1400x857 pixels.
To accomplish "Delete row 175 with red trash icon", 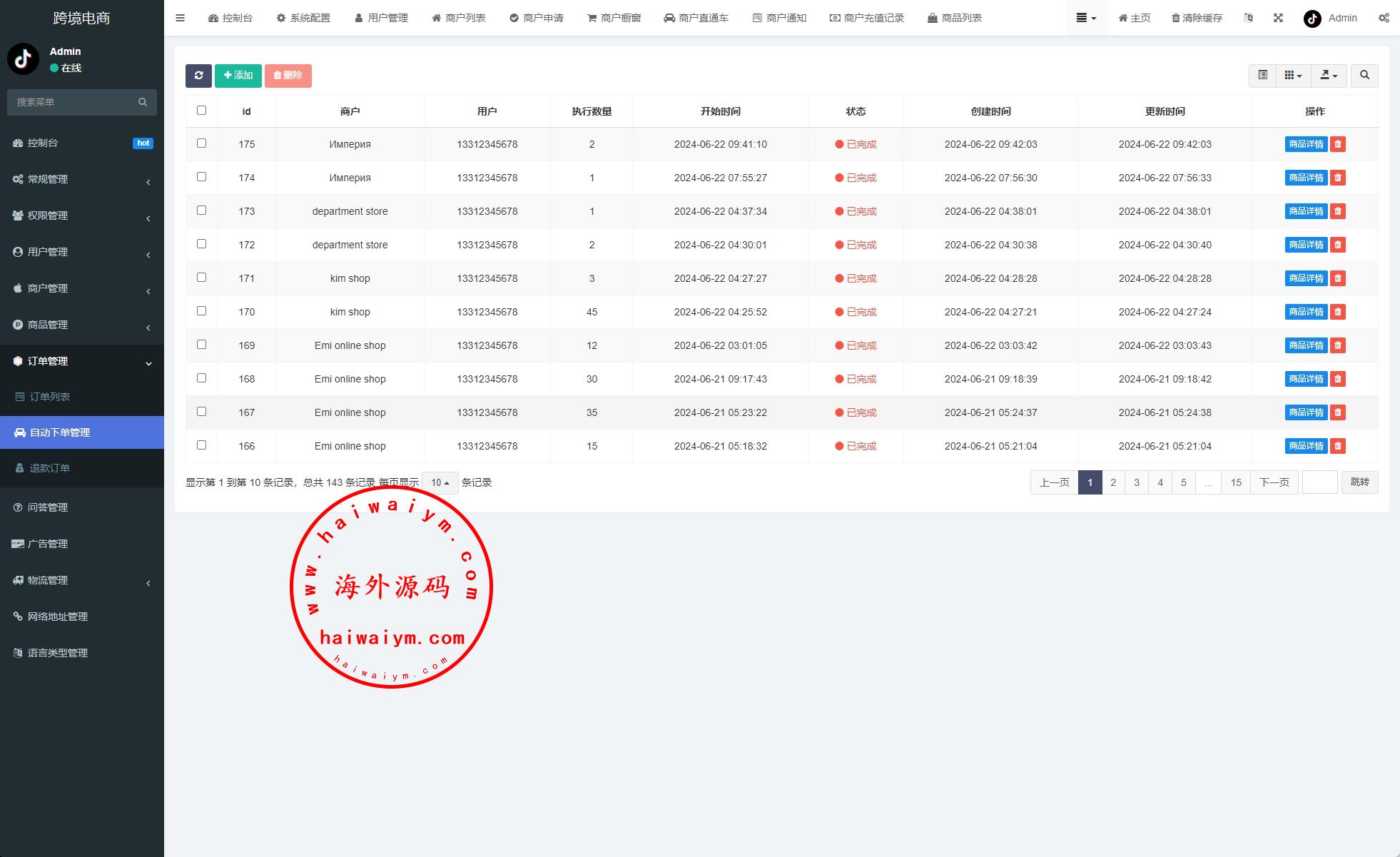I will pos(1338,144).
